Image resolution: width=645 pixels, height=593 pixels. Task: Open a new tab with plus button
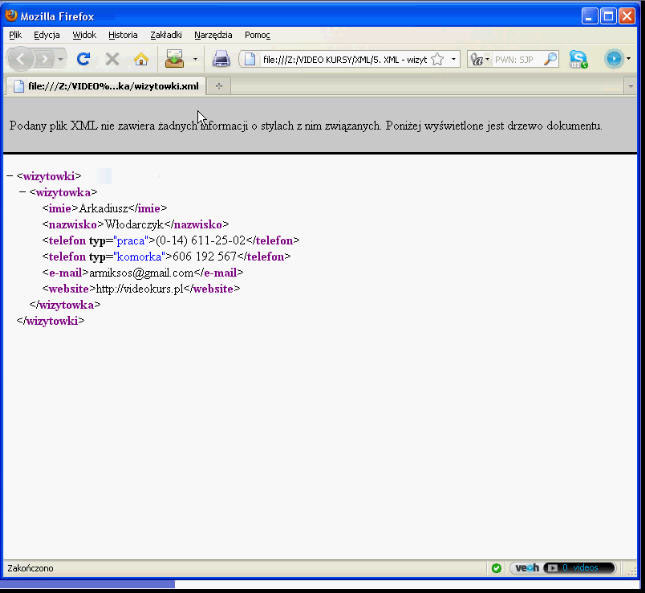pyautogui.click(x=219, y=86)
